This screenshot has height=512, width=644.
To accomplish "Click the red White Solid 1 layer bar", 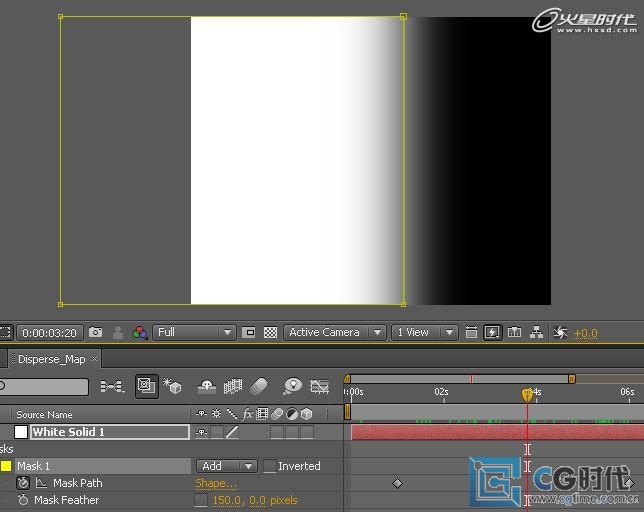I will coord(497,432).
